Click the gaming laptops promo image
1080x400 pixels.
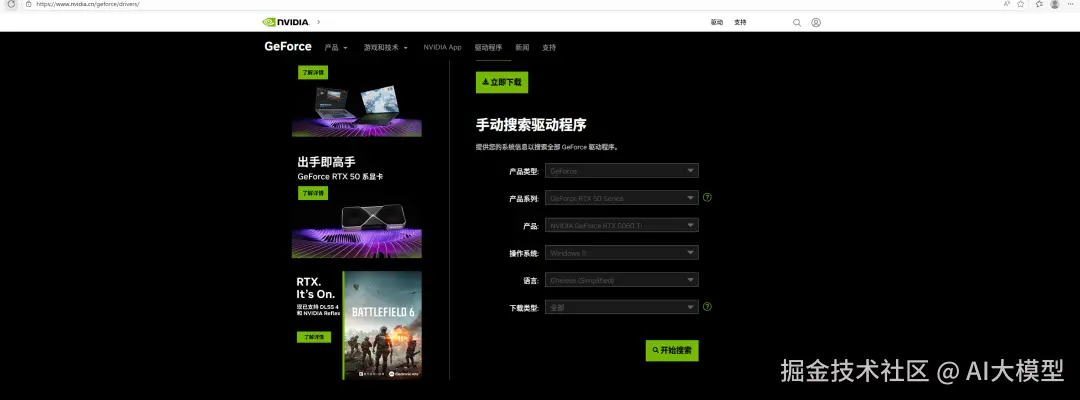coord(357,109)
